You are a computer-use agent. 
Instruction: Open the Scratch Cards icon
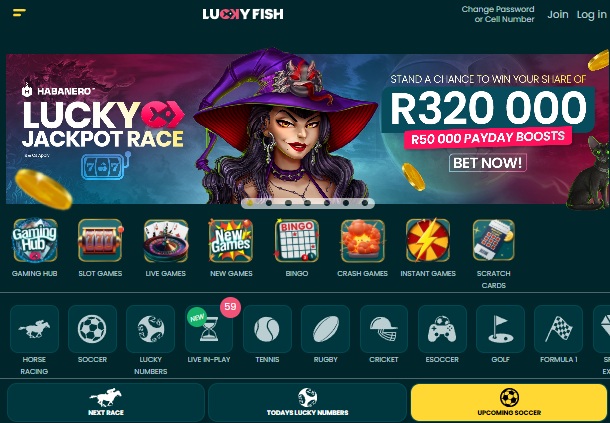click(x=494, y=240)
